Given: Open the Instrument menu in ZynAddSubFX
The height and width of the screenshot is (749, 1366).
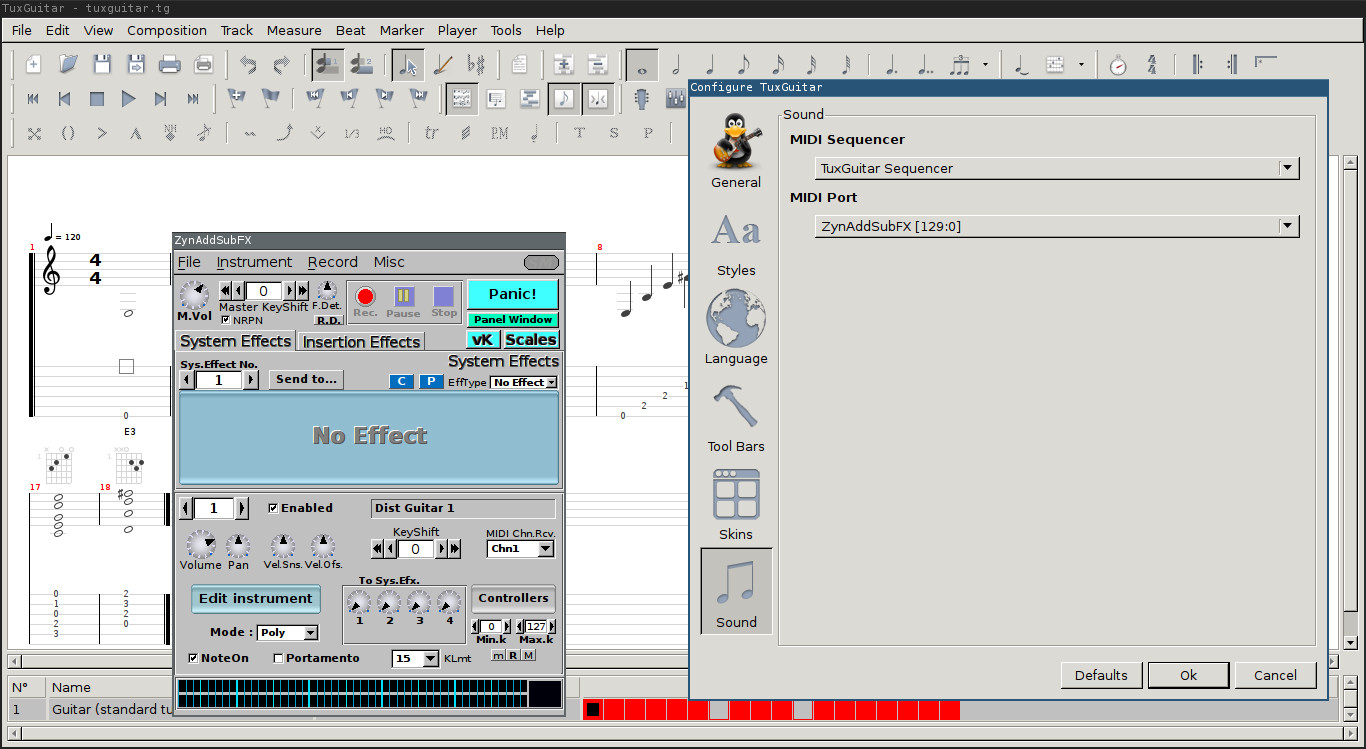Looking at the screenshot, I should click(x=254, y=262).
